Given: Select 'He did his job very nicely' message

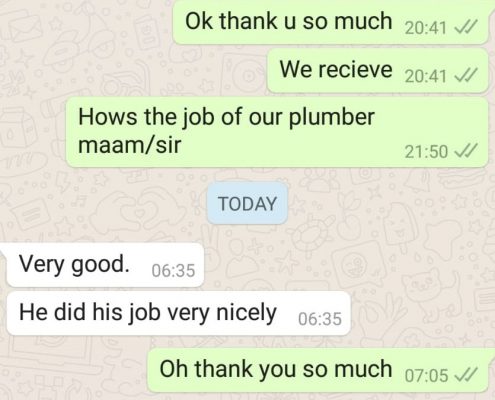Looking at the screenshot, I should click(x=179, y=313).
